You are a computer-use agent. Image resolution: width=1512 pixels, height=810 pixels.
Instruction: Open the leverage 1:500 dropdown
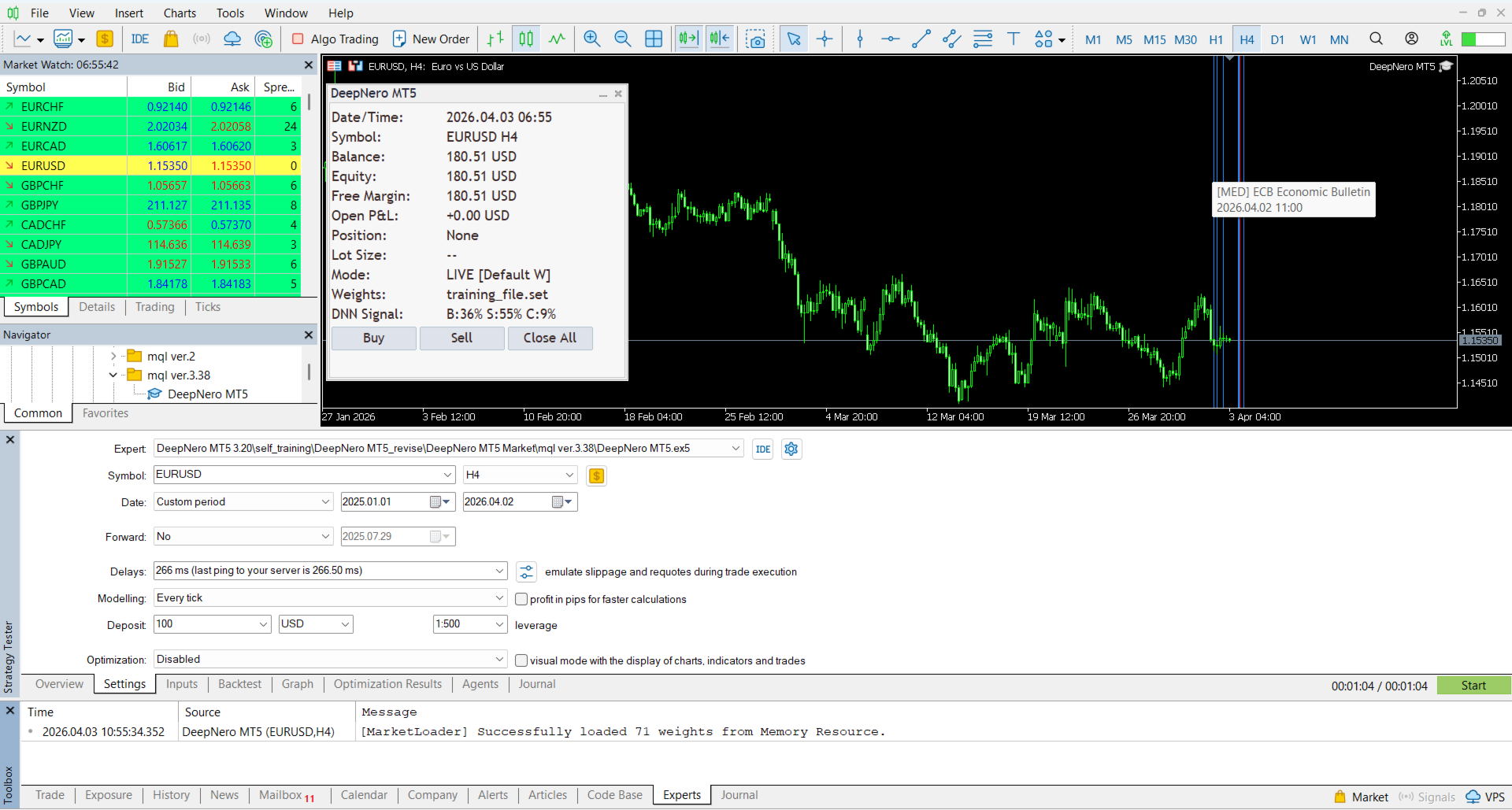470,624
